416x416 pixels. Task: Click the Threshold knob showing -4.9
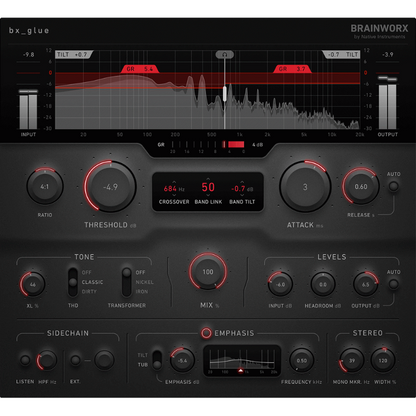[110, 187]
